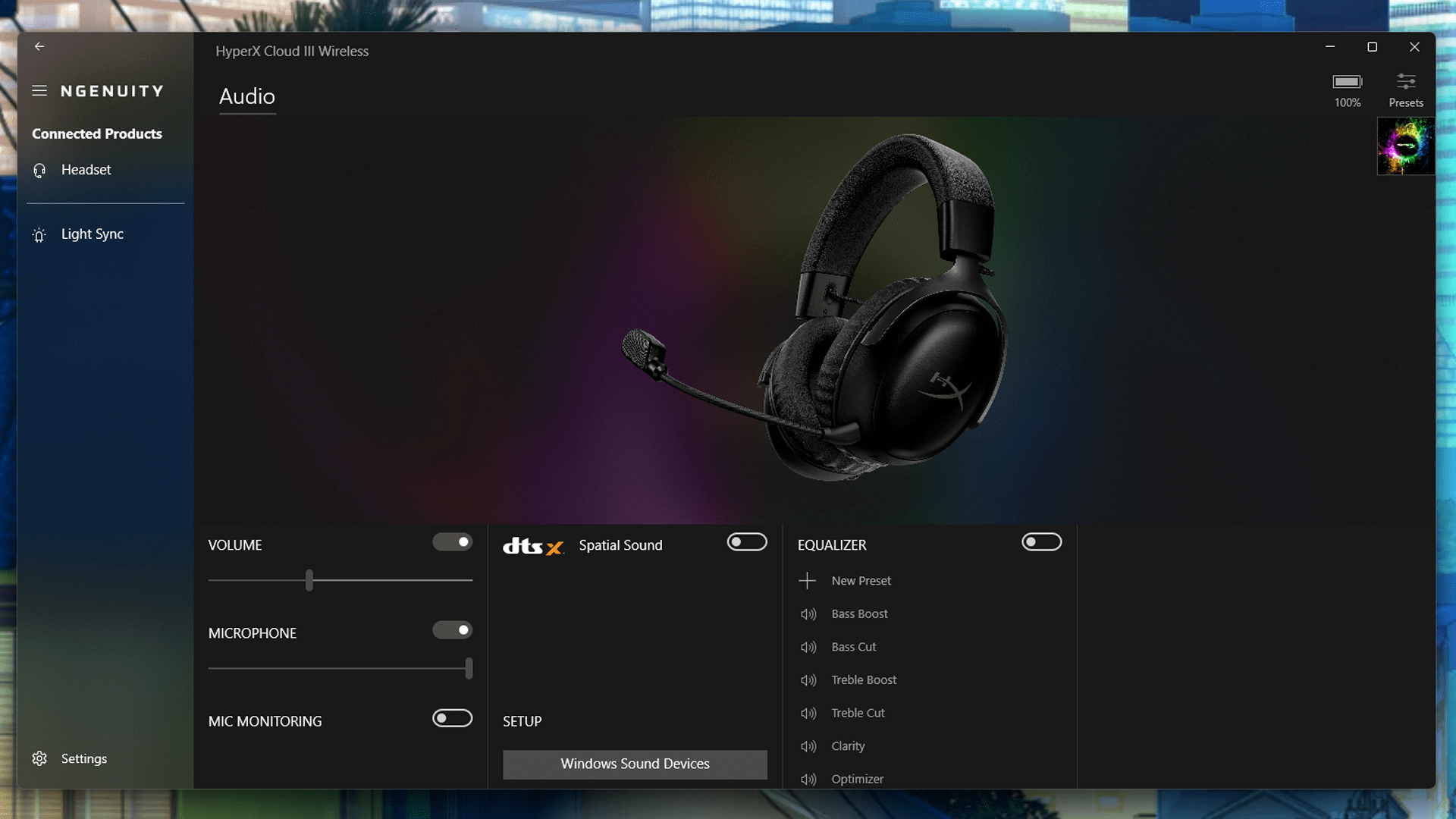Toggle the Microphone switch
This screenshot has height=819, width=1456.
point(452,630)
